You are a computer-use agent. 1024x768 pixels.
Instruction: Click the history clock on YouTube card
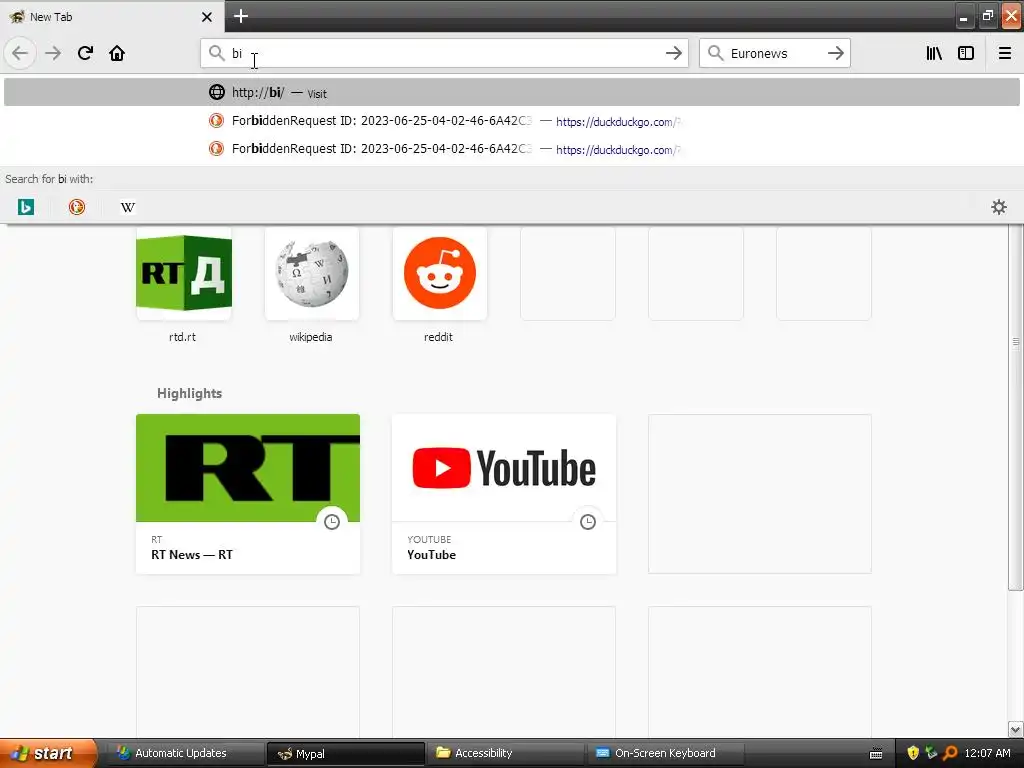[x=588, y=522]
